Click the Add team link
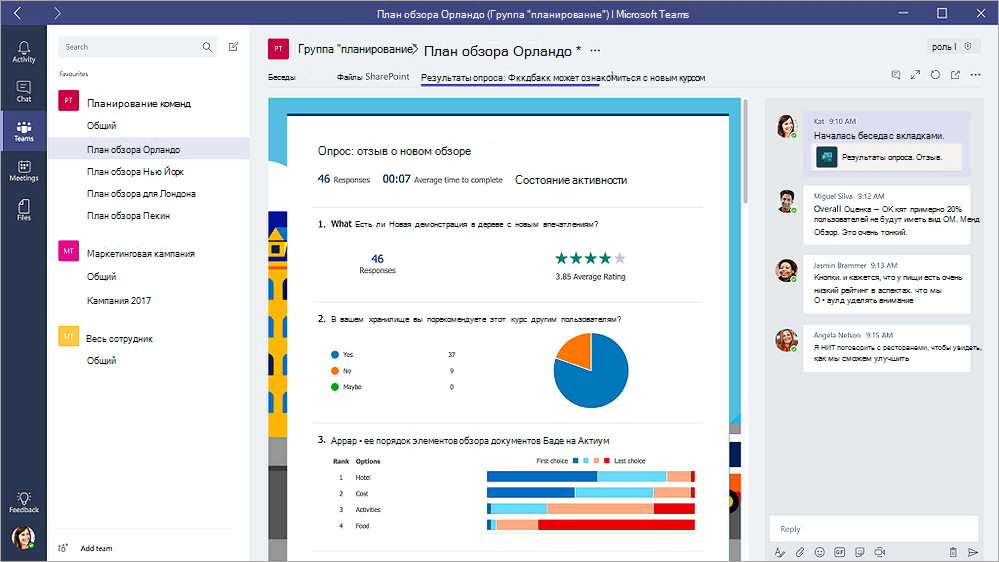This screenshot has height=562, width=999. point(96,548)
